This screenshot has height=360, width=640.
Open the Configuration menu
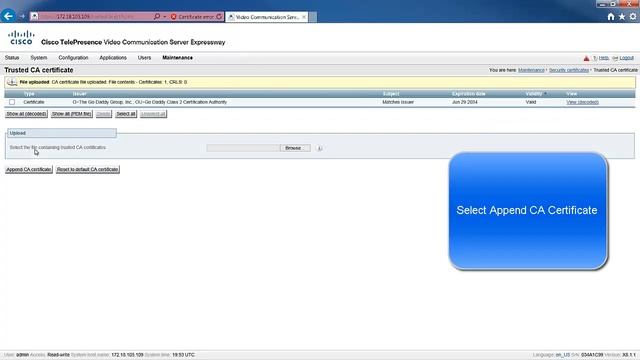(x=73, y=58)
